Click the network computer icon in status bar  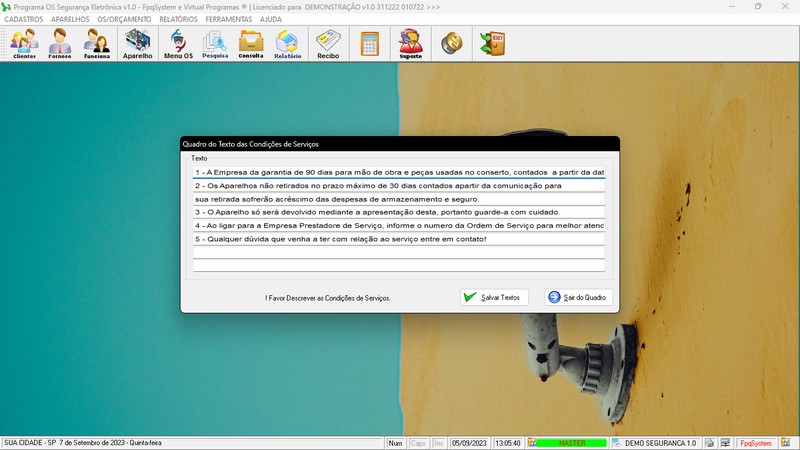coord(726,443)
